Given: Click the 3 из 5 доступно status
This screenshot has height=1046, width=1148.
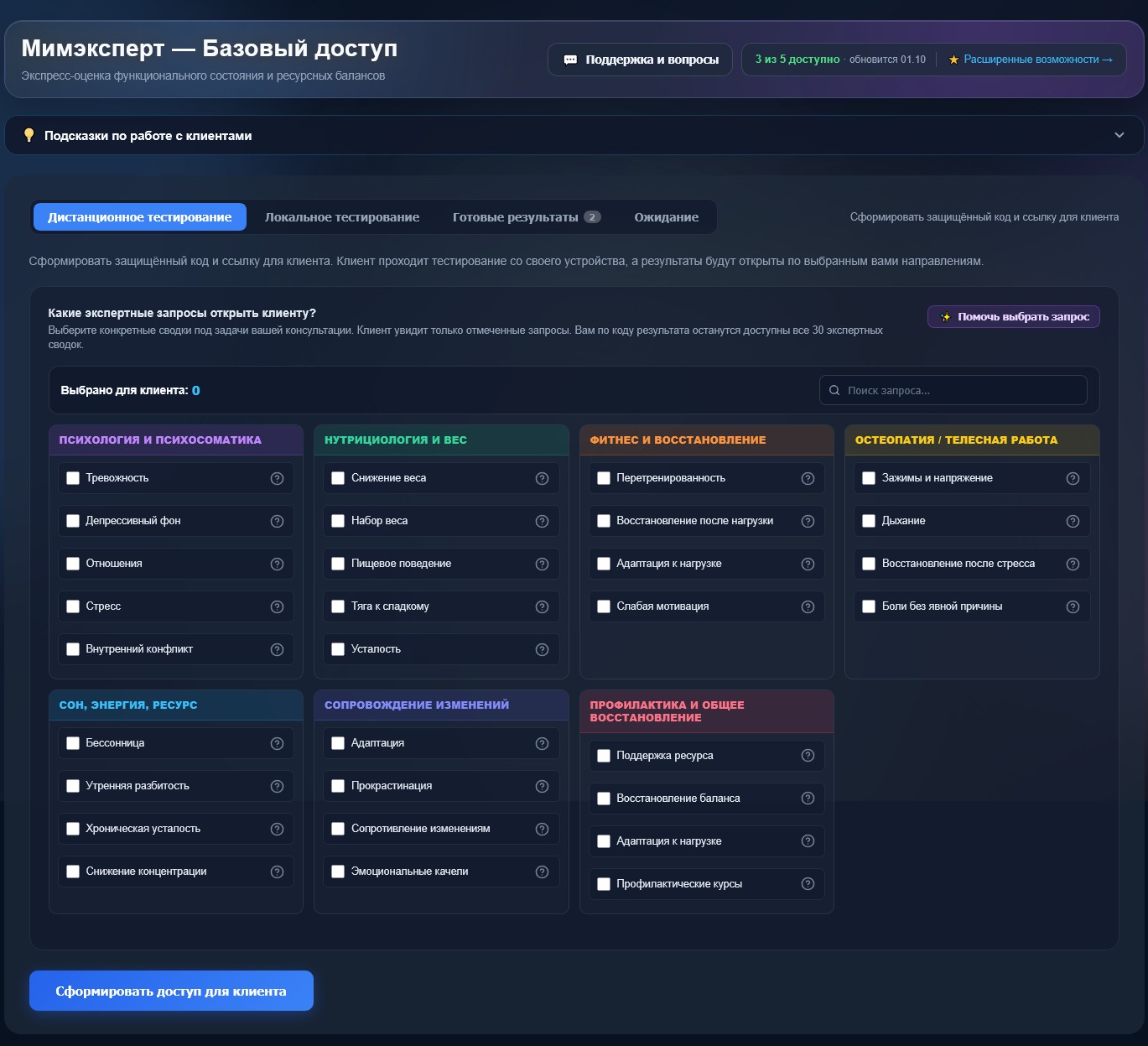Looking at the screenshot, I should [797, 60].
